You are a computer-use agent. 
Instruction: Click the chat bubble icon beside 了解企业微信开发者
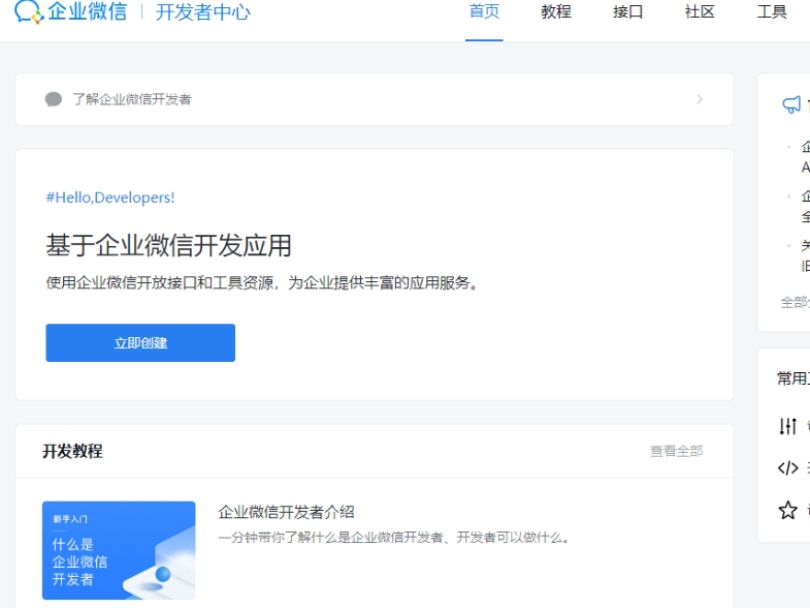point(53,99)
